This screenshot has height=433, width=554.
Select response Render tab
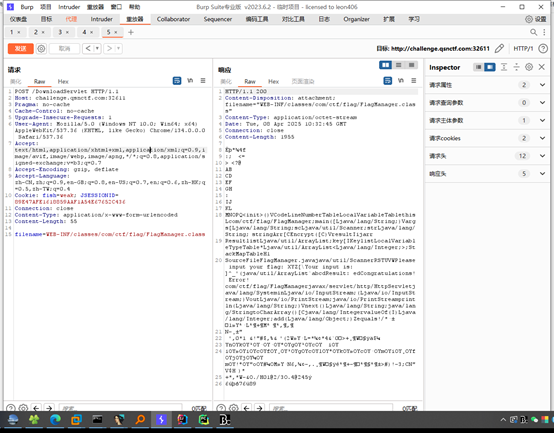[303, 81]
